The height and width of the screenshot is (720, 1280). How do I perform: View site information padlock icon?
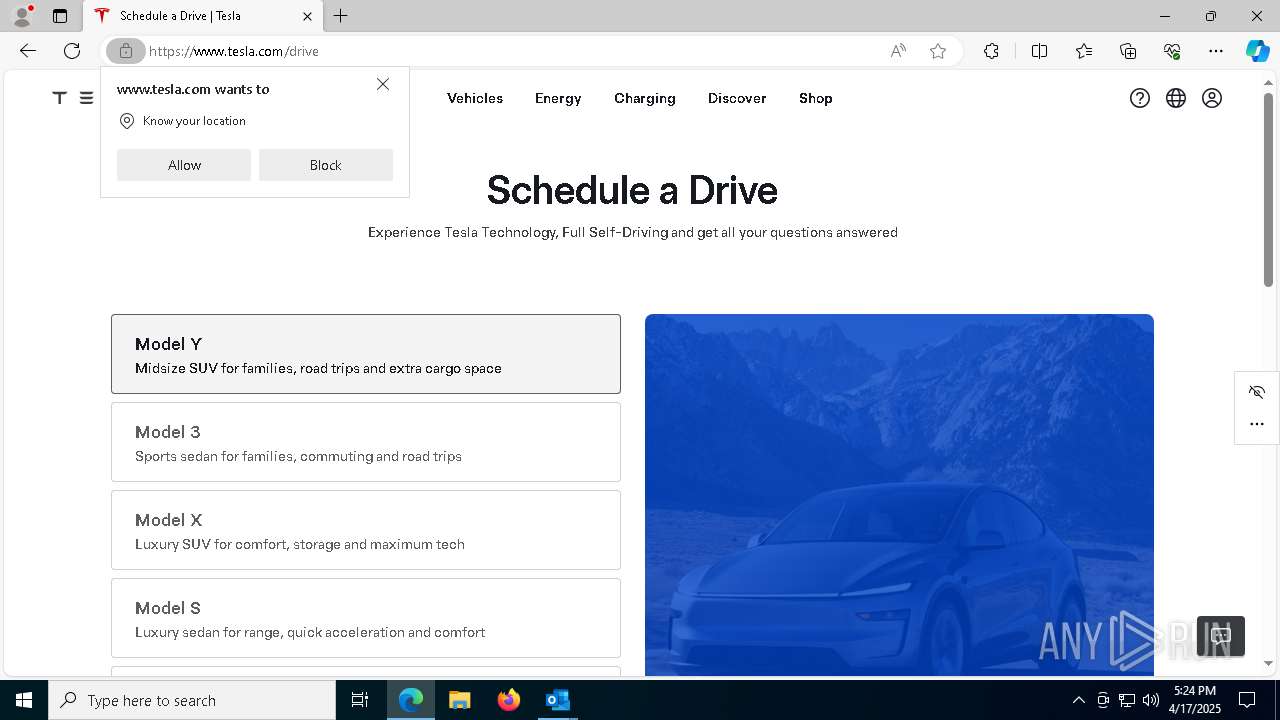pyautogui.click(x=126, y=51)
